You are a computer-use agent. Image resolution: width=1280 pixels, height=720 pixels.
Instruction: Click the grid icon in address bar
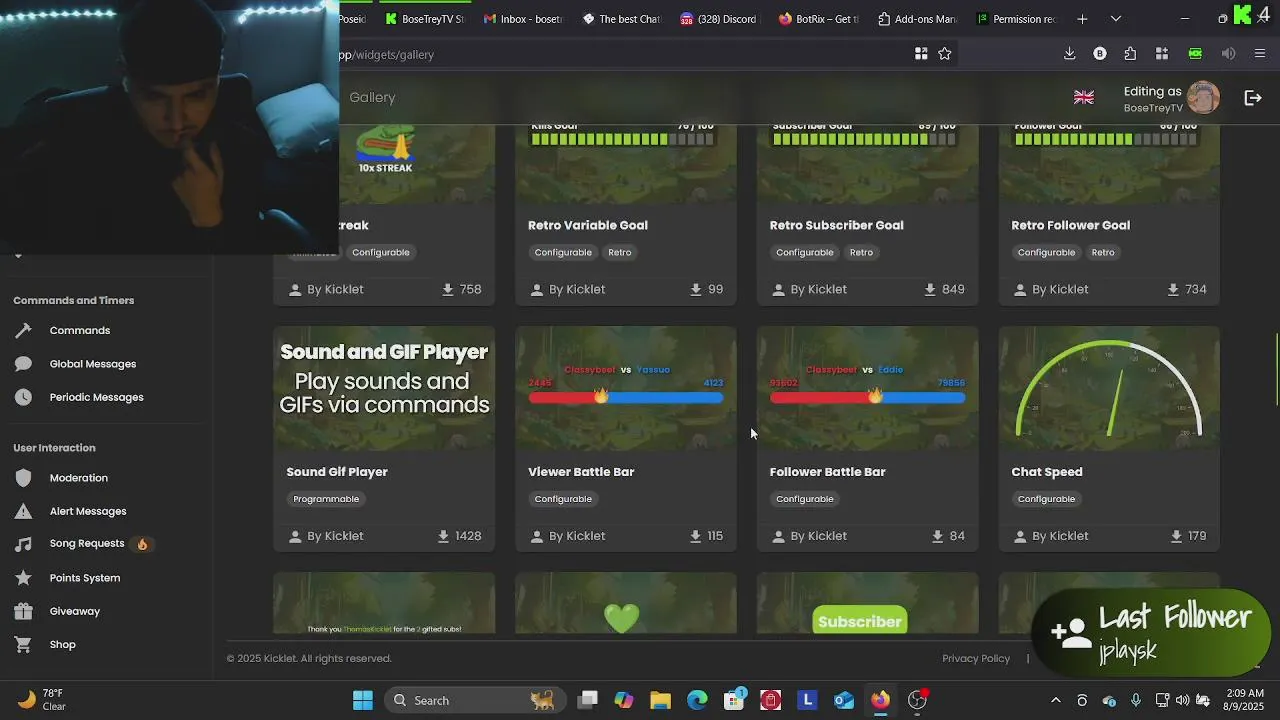pyautogui.click(x=921, y=54)
